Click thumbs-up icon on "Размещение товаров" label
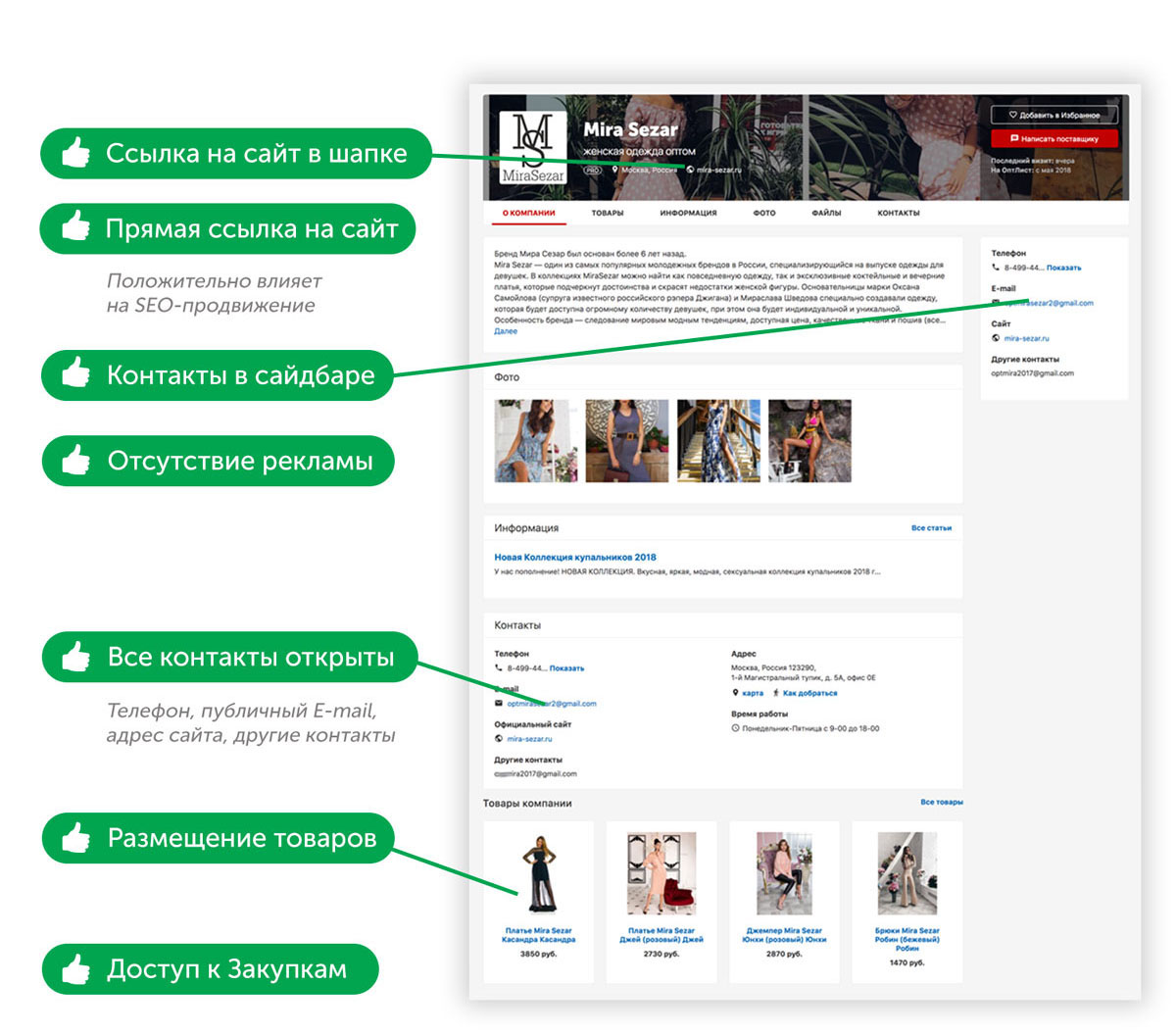This screenshot has height=1035, width=1176. 76,838
